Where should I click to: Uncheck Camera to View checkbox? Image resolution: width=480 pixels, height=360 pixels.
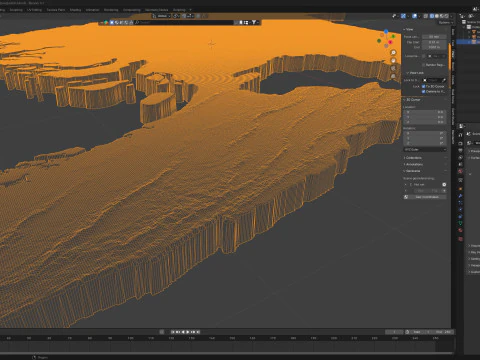(424, 91)
